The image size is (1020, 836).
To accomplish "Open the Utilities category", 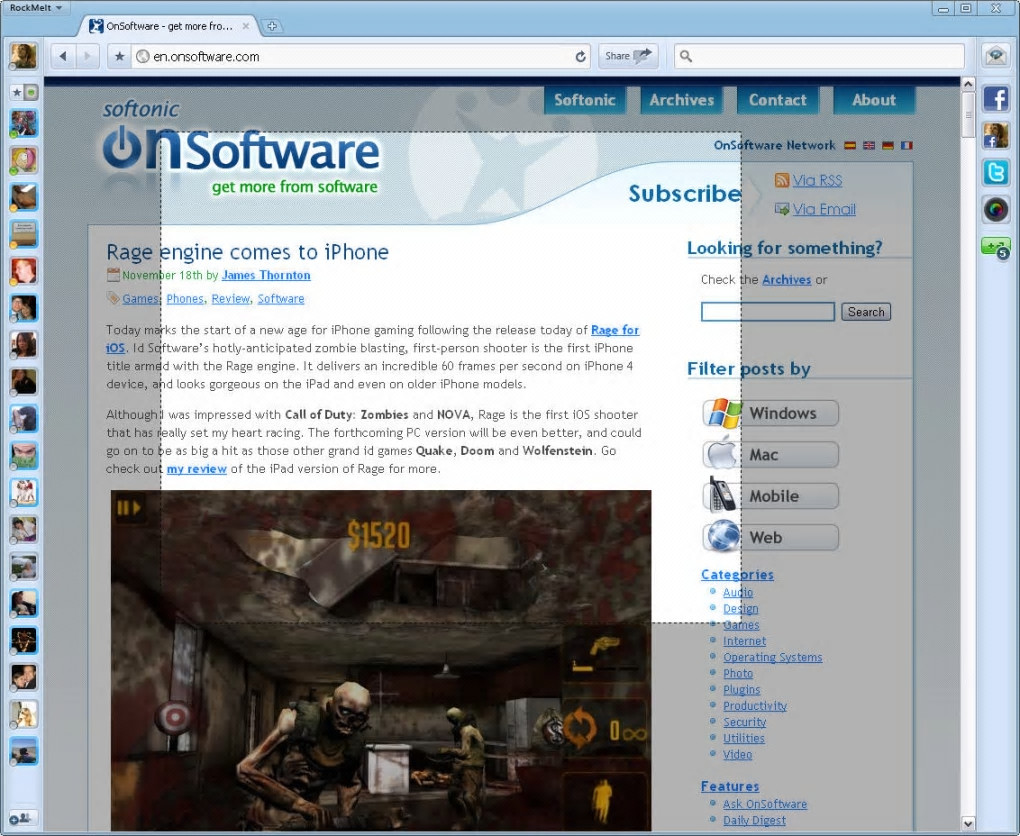I will (744, 738).
